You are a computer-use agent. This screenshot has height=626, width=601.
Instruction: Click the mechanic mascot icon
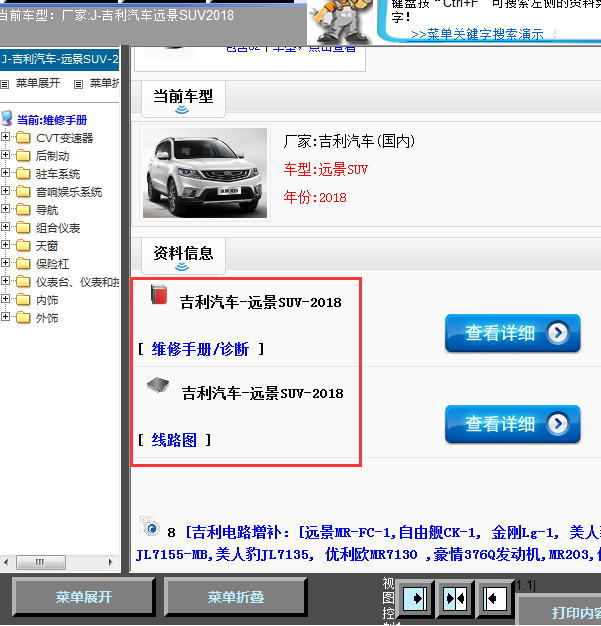339,21
